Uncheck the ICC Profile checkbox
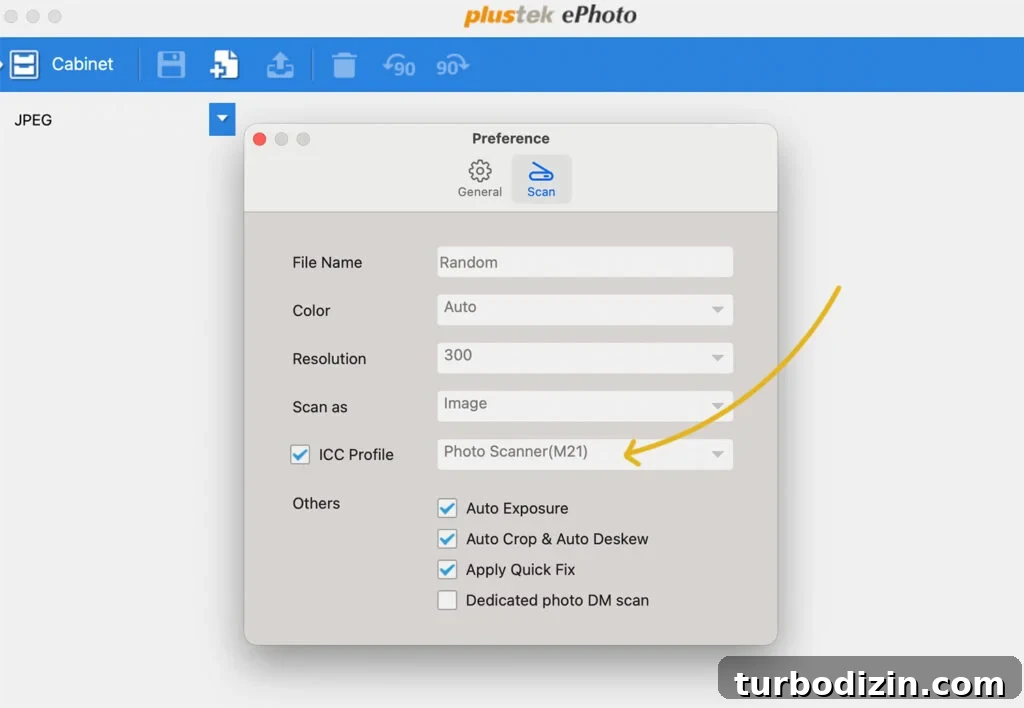1024x708 pixels. [300, 455]
